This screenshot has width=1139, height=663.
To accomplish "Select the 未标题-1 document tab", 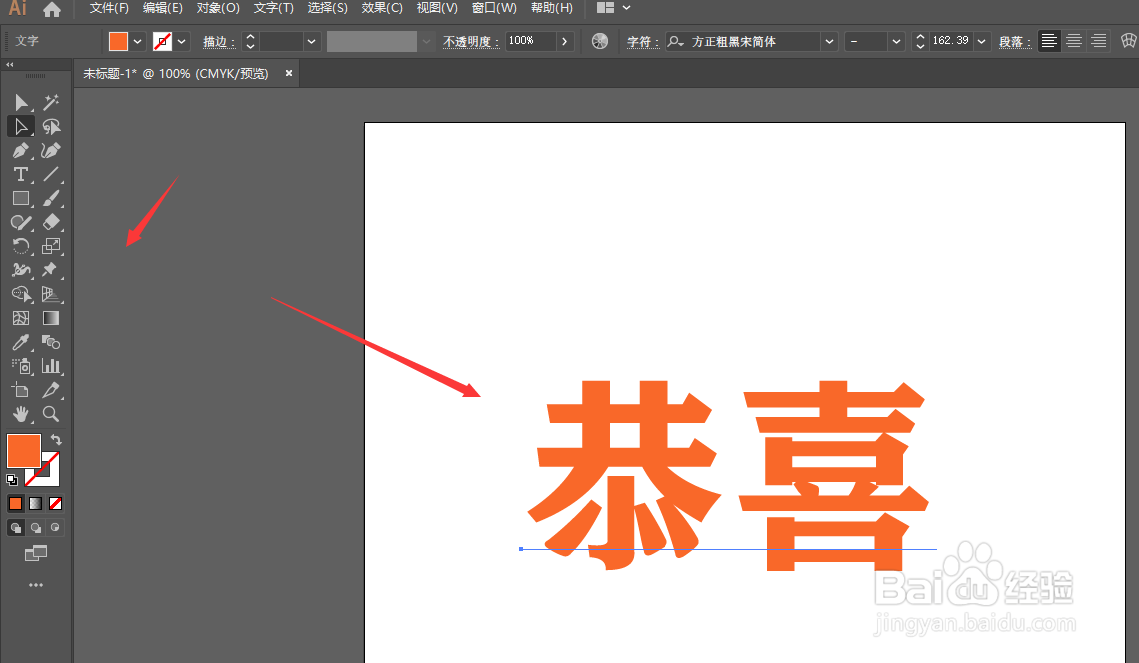I will pyautogui.click(x=176, y=73).
